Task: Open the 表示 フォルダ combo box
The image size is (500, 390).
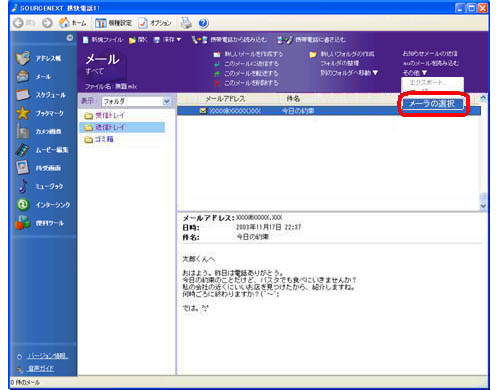Action: pos(137,101)
